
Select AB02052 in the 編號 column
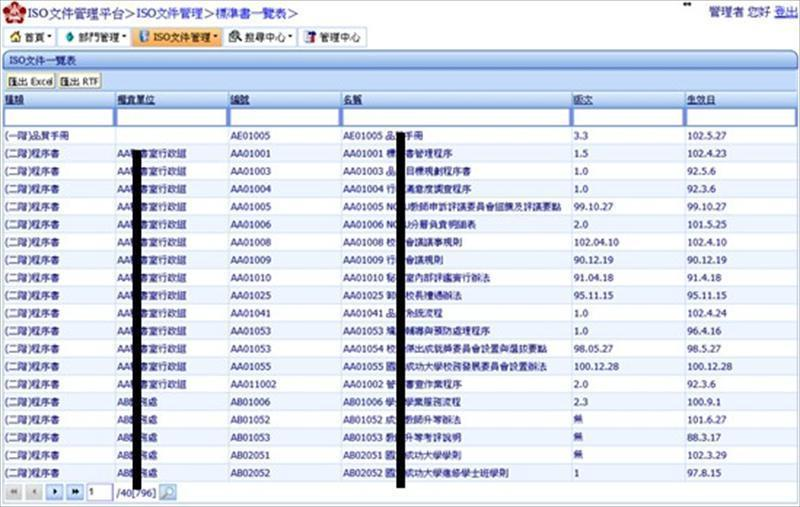tap(251, 473)
